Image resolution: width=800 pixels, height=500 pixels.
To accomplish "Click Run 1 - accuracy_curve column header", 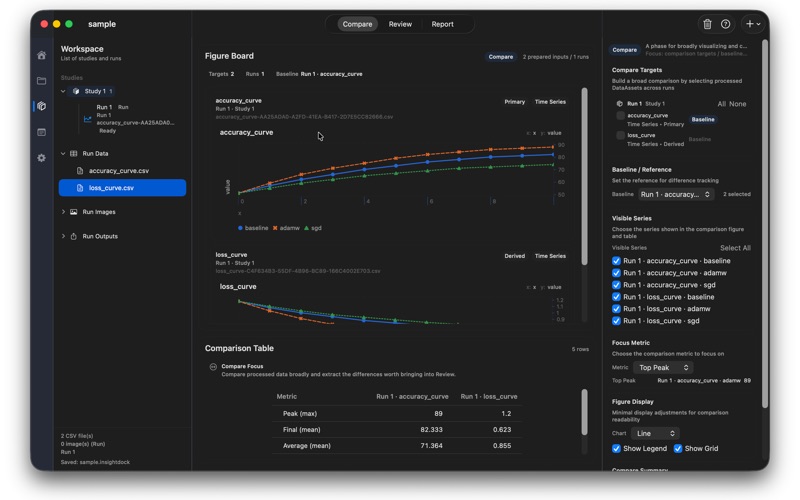I will pos(412,396).
